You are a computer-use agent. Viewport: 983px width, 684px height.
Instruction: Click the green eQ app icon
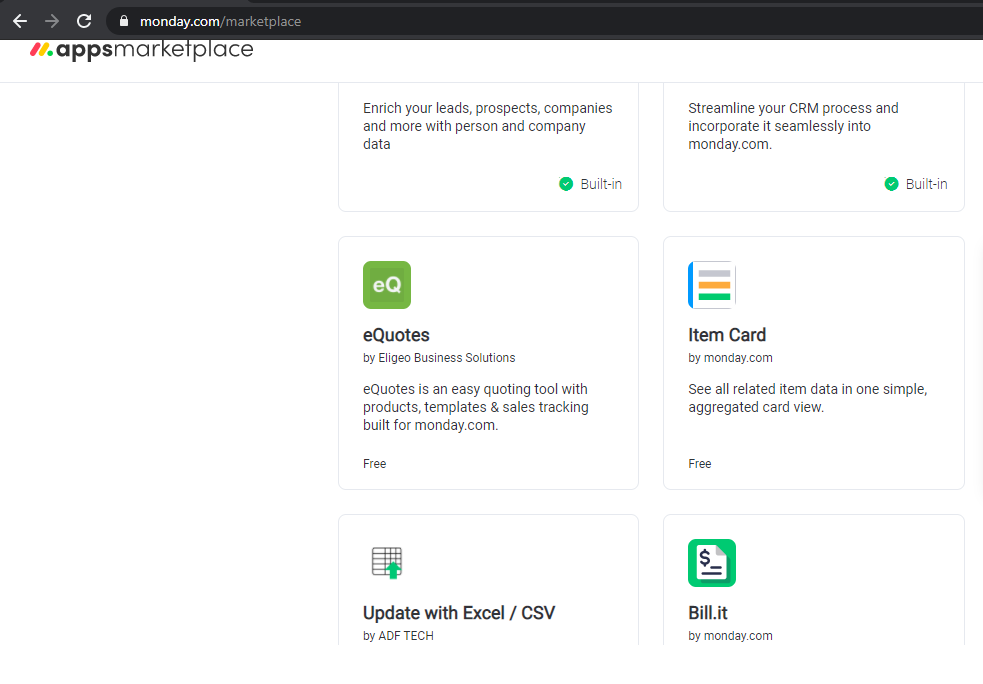point(387,285)
